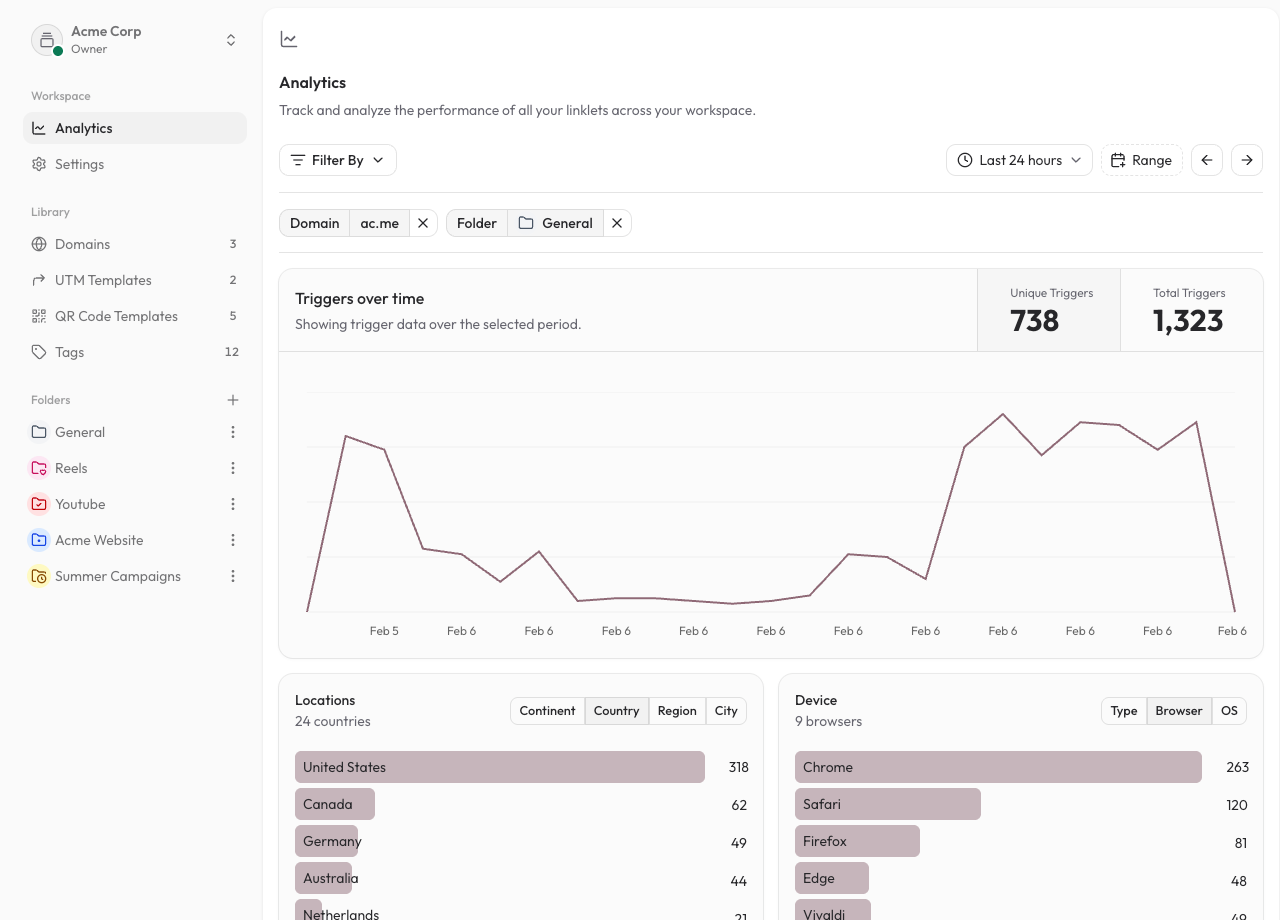Screen dimensions: 1280x920
Task: Toggle the Continent view in Locations
Action: pyautogui.click(x=547, y=711)
